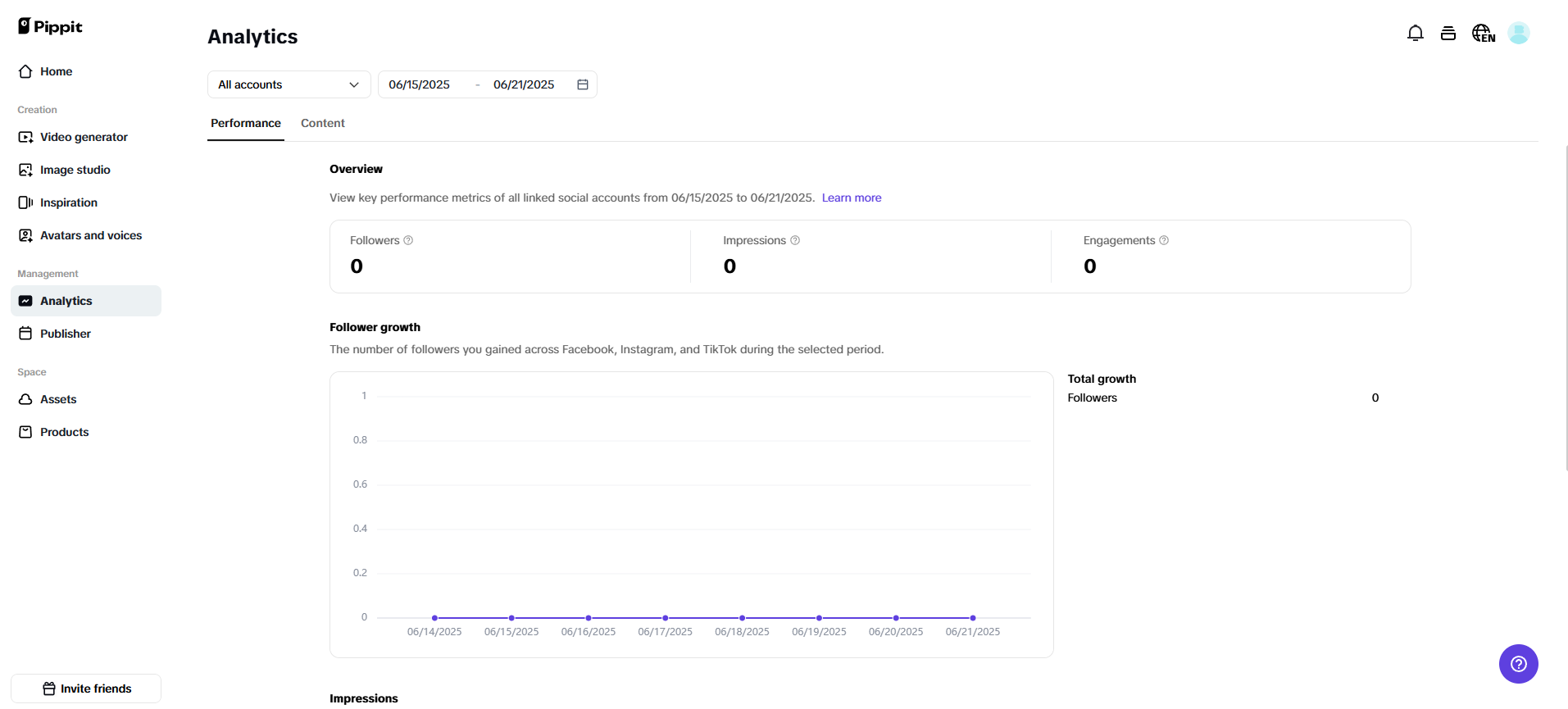Expand the All accounts dropdown
Viewport: 1568px width, 709px height.
[x=289, y=84]
